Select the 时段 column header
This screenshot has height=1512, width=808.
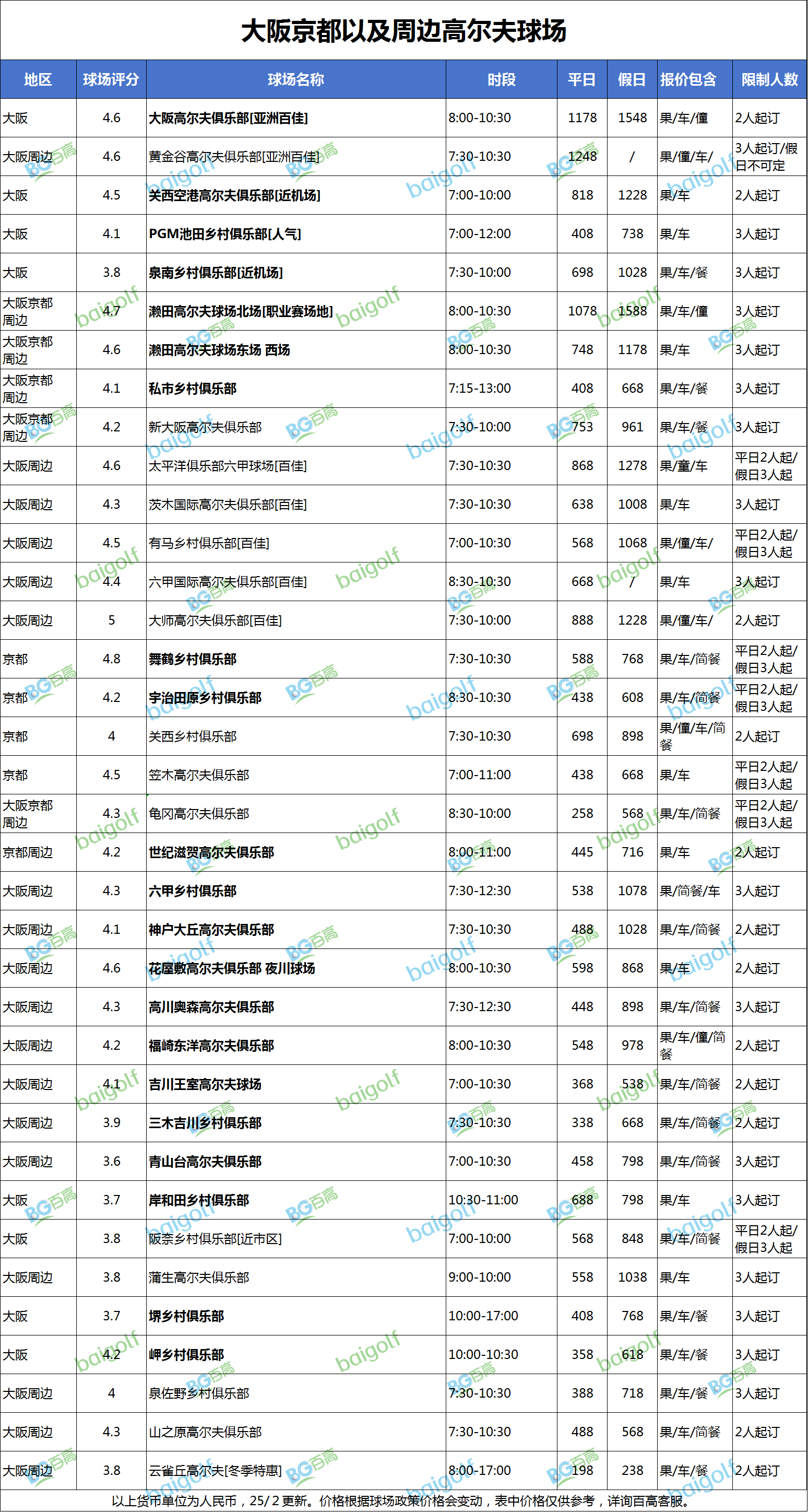(501, 79)
